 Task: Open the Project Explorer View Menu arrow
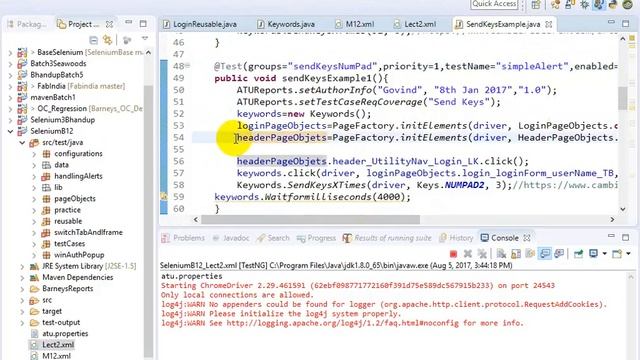pos(144,39)
